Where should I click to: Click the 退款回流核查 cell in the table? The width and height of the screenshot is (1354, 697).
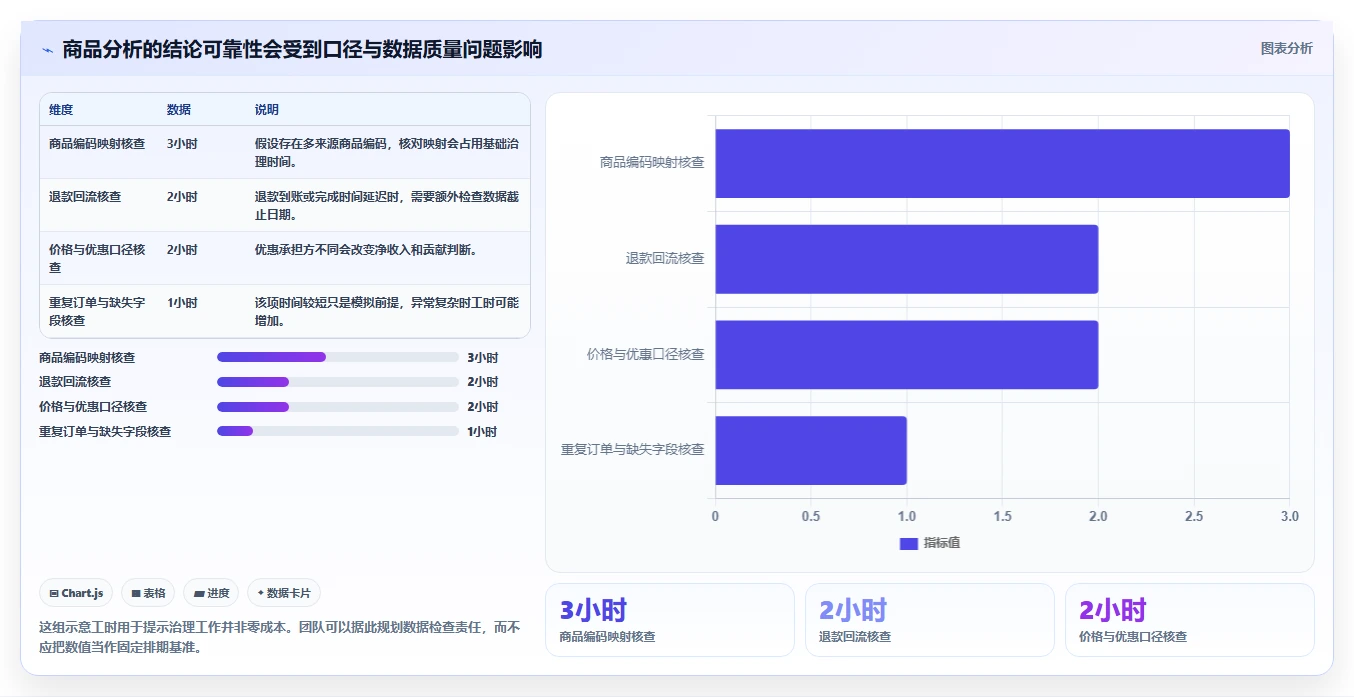click(x=85, y=197)
